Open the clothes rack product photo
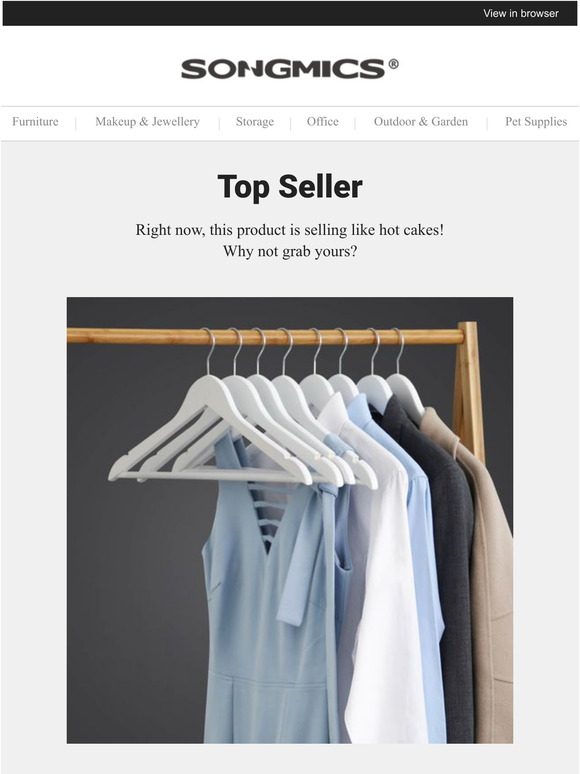This screenshot has height=774, width=580. pyautogui.click(x=290, y=520)
